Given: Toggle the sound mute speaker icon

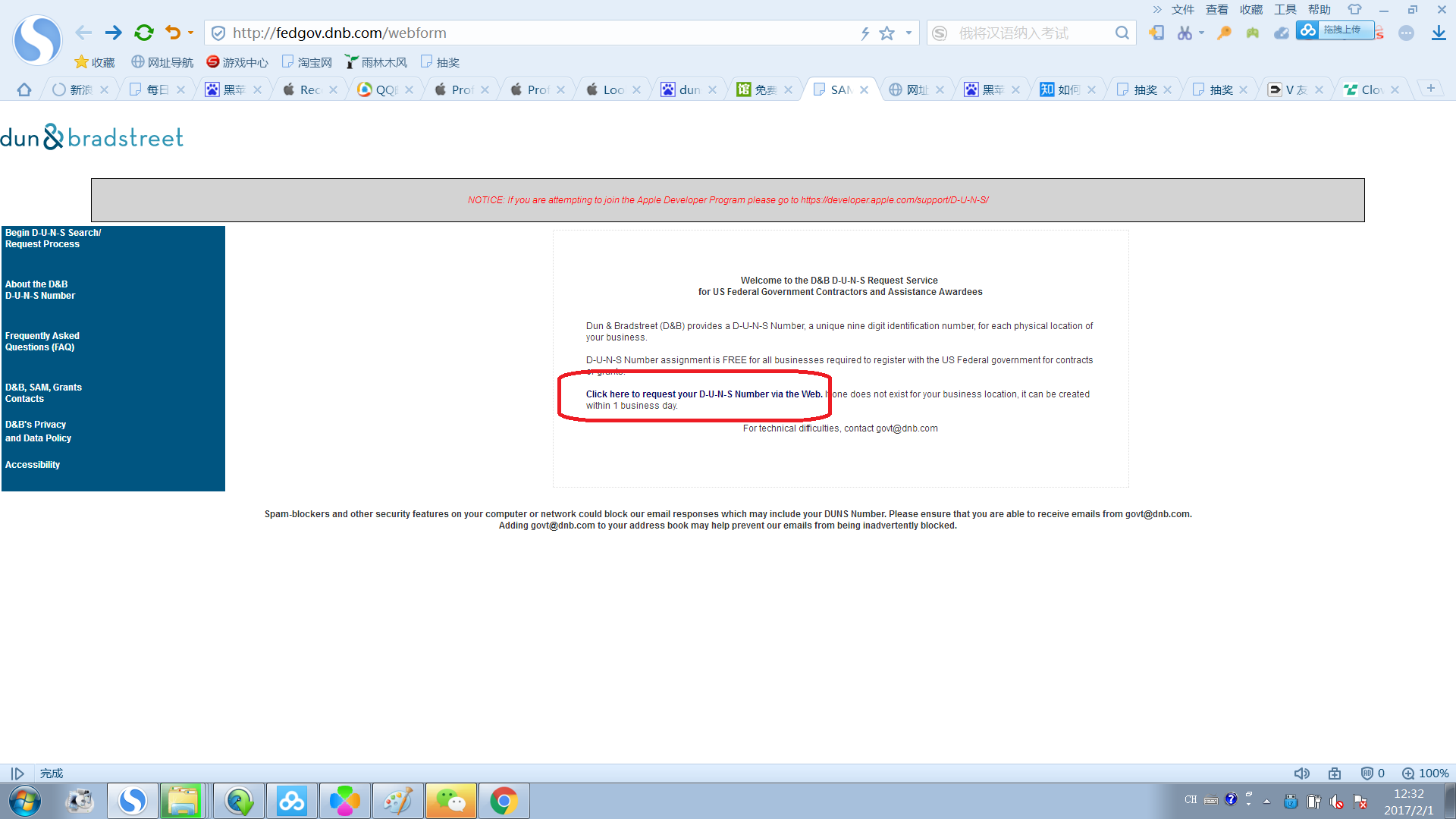Looking at the screenshot, I should [1301, 773].
